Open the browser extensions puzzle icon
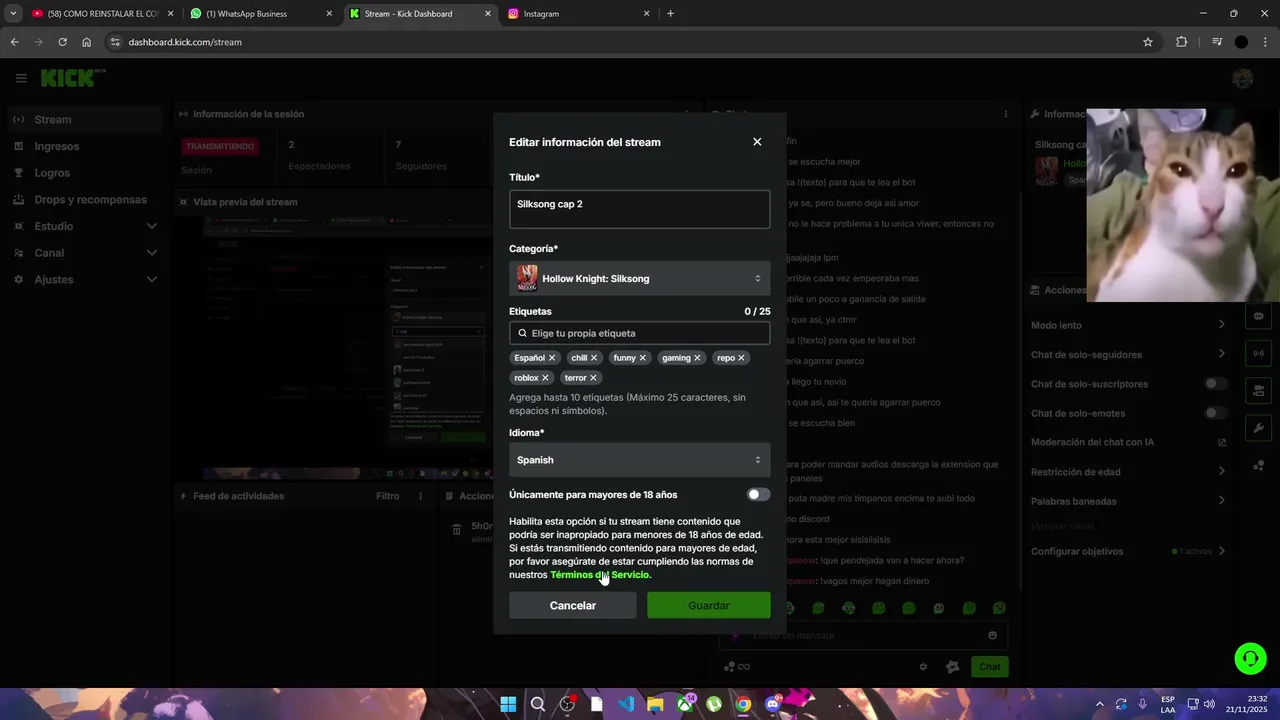 (x=1182, y=42)
